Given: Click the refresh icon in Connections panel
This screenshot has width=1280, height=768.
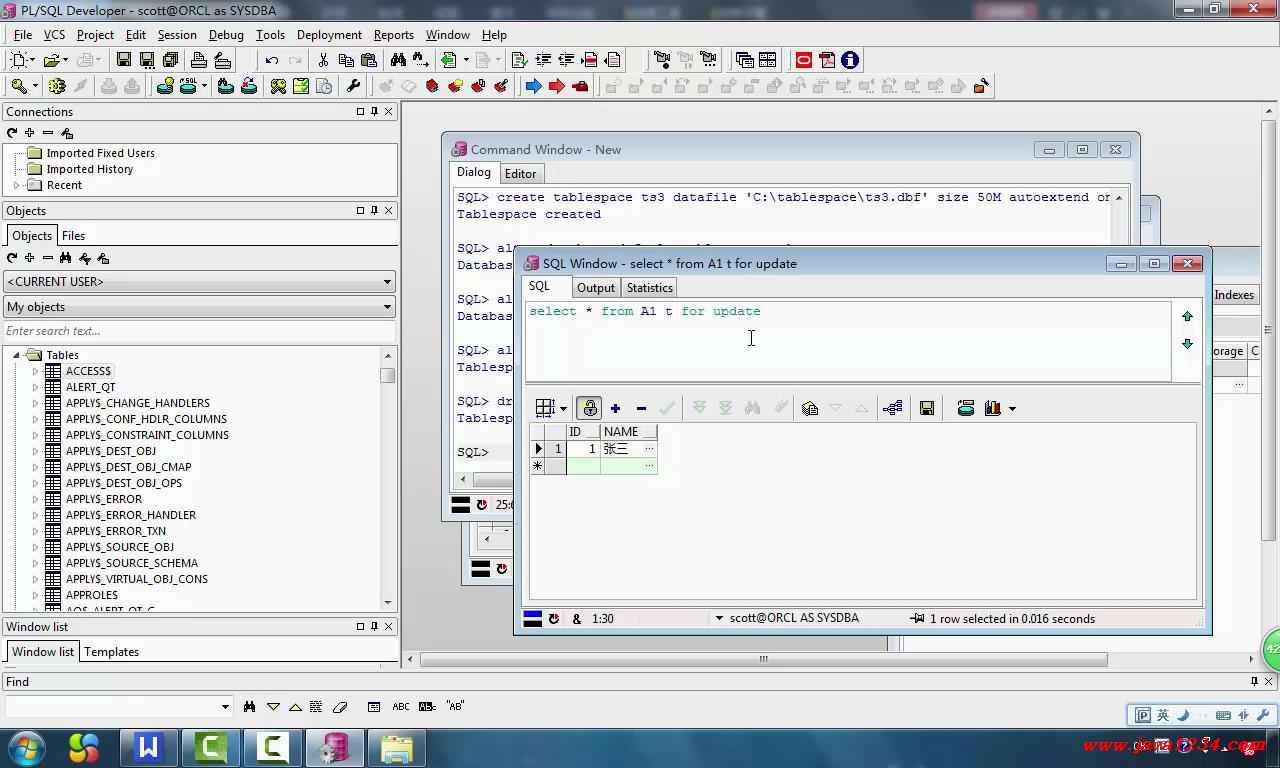Looking at the screenshot, I should pyautogui.click(x=12, y=133).
